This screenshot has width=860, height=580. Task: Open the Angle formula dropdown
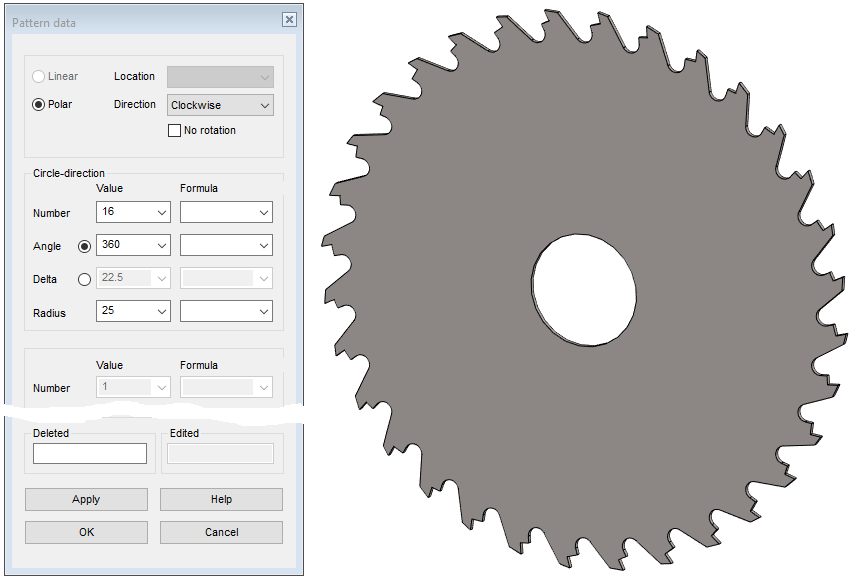263,245
